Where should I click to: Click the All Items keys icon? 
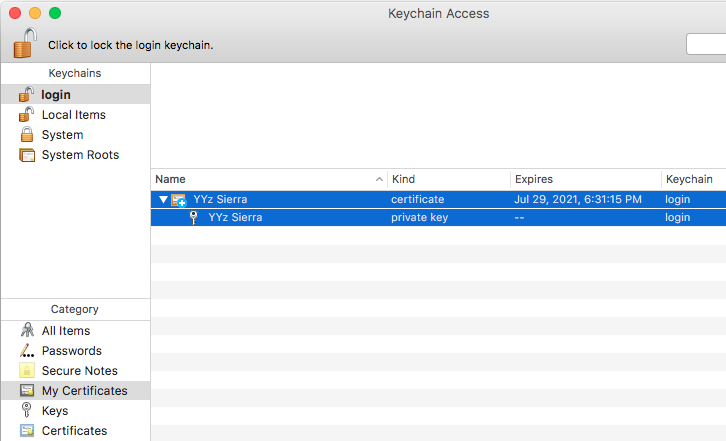pos(27,331)
